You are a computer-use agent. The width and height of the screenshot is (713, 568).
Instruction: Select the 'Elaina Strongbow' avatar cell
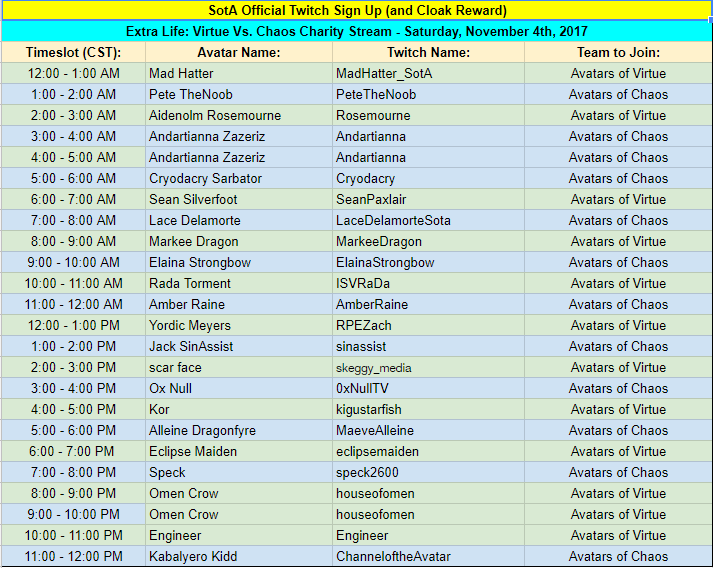pyautogui.click(x=239, y=262)
